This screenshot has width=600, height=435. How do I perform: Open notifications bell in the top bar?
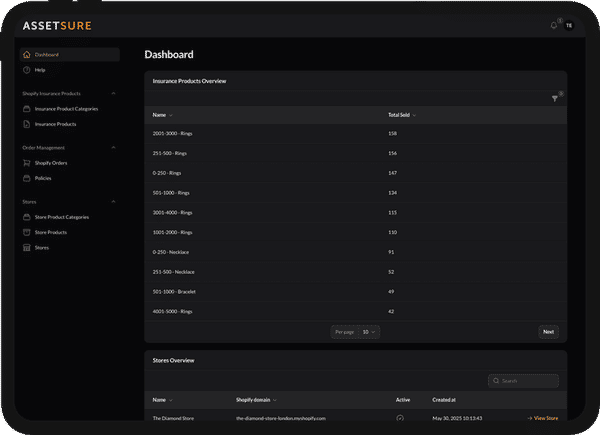553,26
